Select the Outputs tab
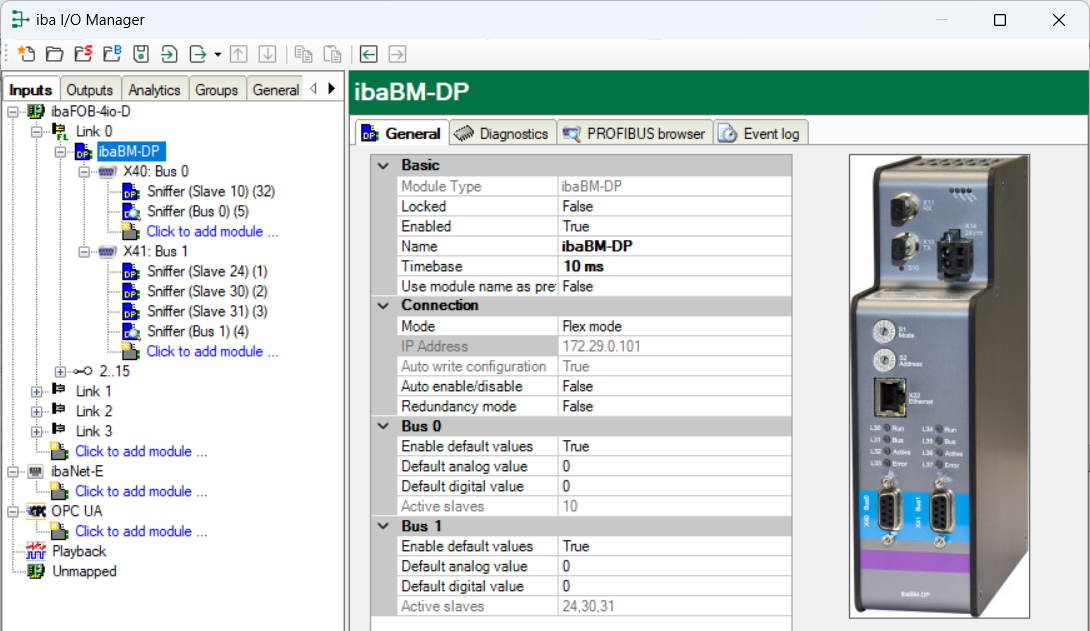The width and height of the screenshot is (1090, 631). 90,89
